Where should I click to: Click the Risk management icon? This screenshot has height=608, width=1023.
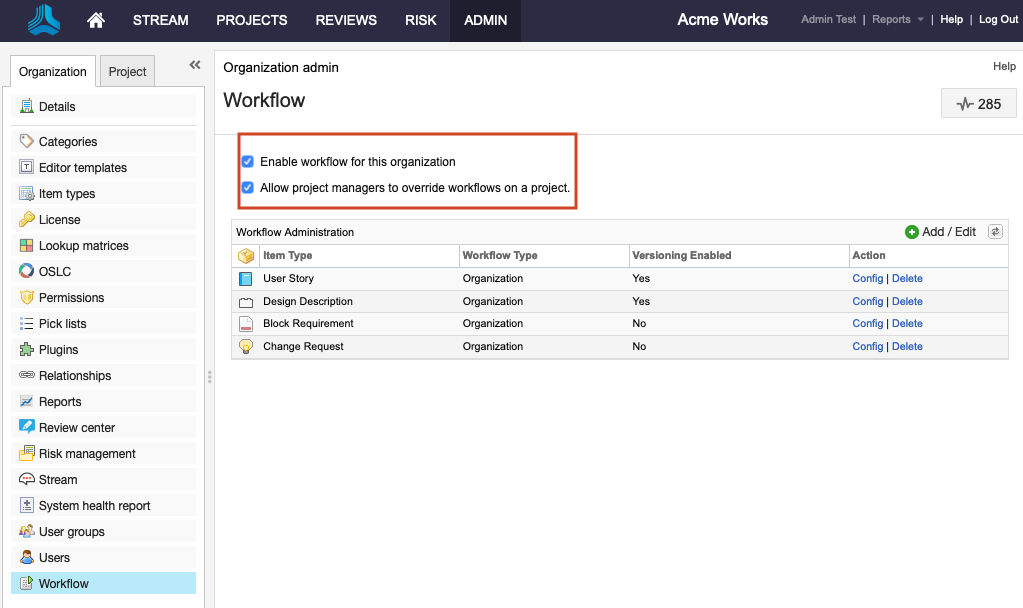pyautogui.click(x=26, y=453)
